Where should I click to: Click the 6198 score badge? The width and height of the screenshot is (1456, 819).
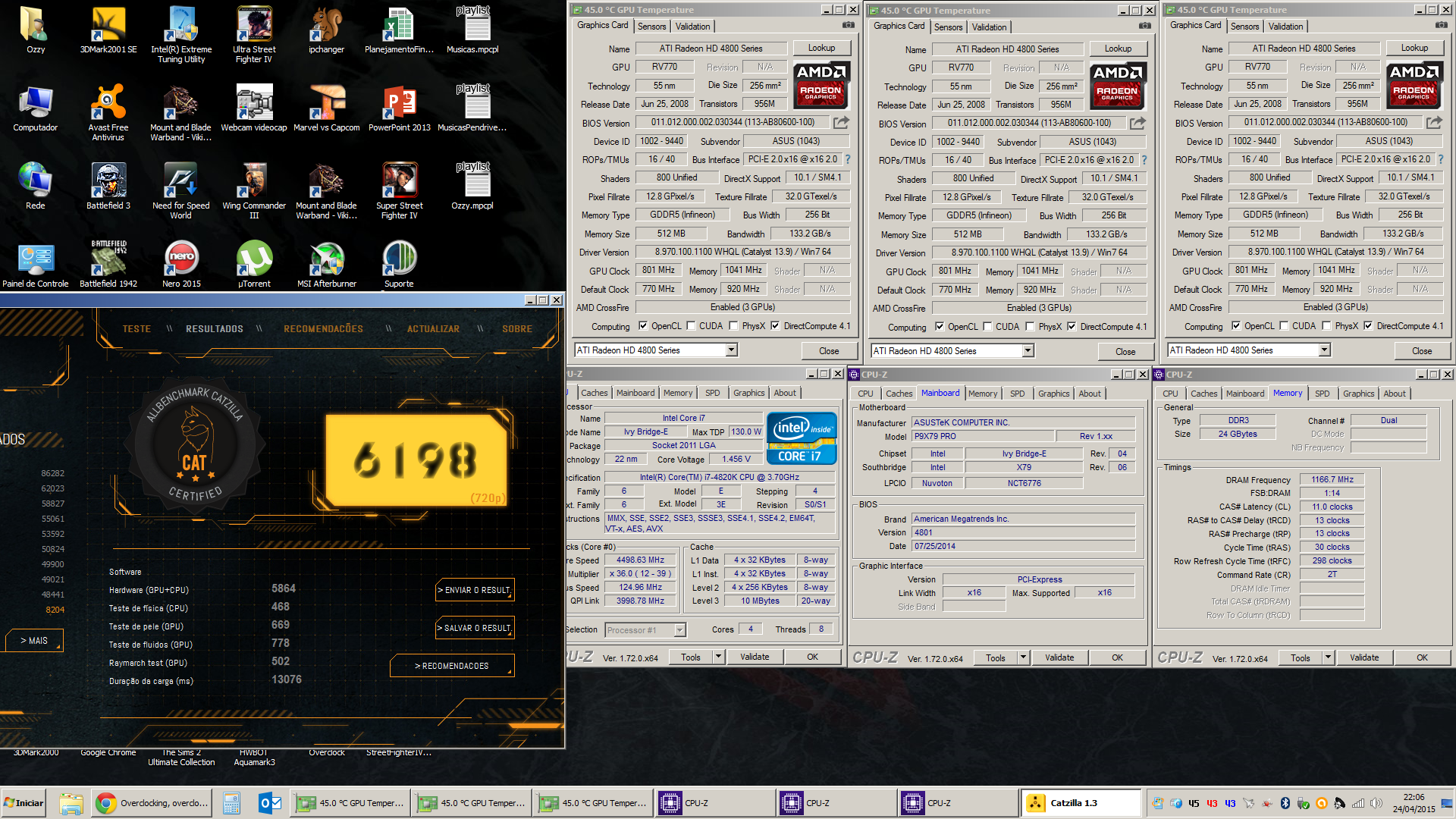[x=416, y=460]
